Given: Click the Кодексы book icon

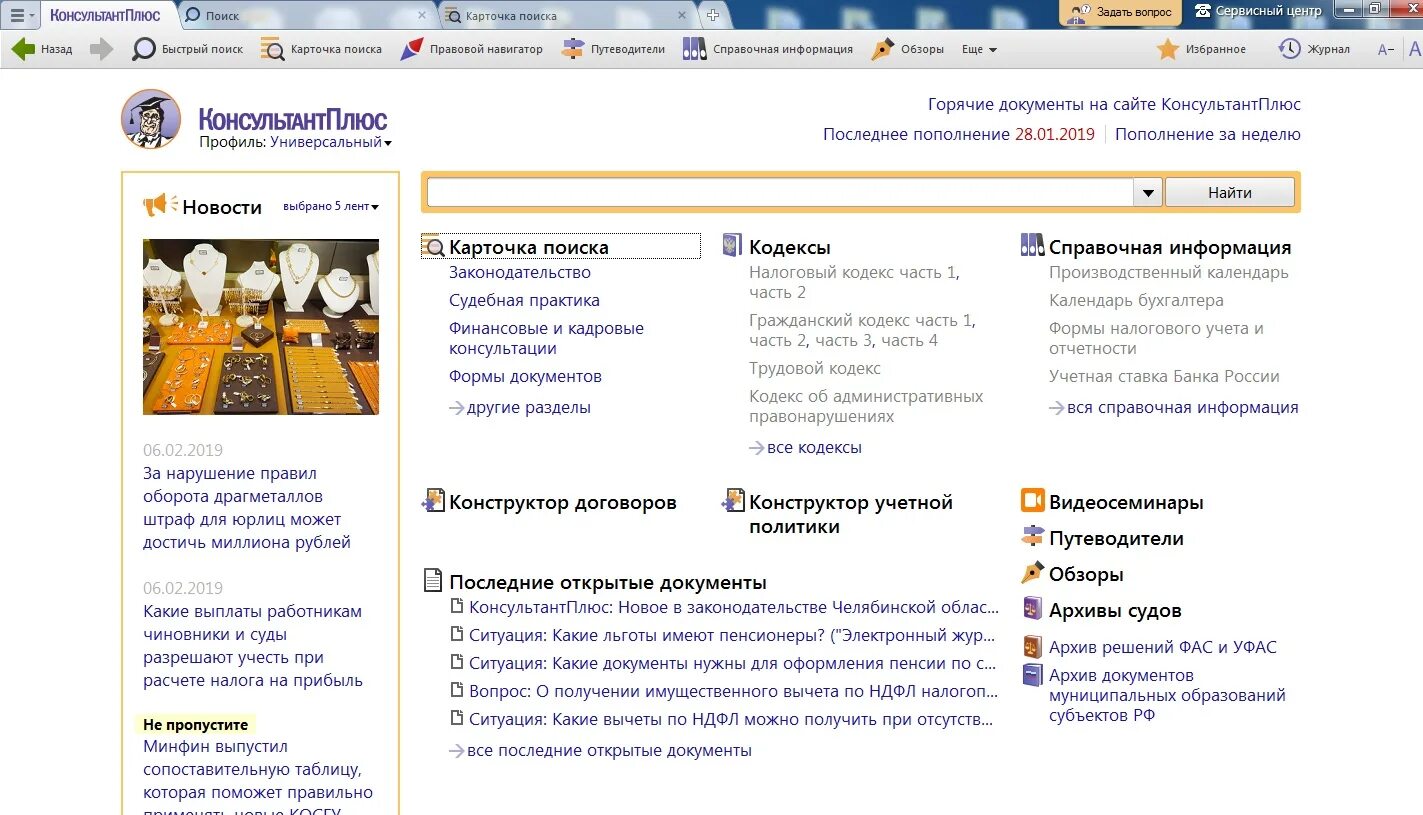Looking at the screenshot, I should 733,246.
